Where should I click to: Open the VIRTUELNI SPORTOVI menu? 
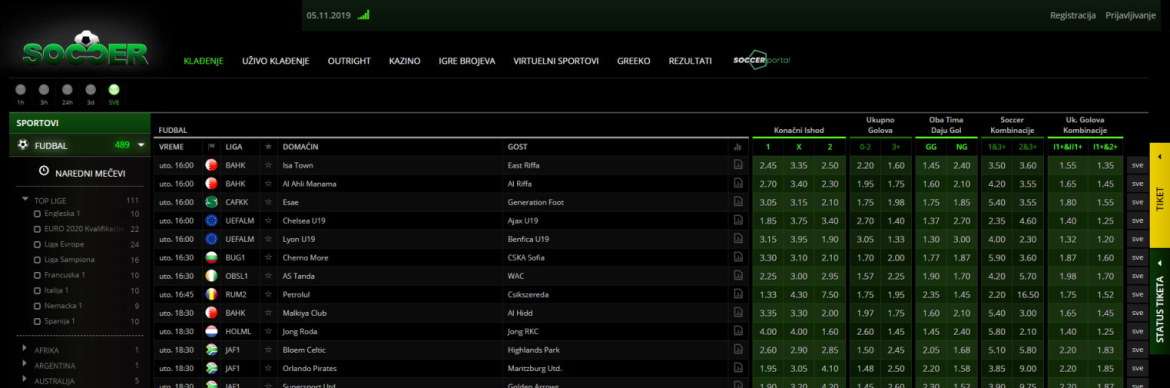556,61
